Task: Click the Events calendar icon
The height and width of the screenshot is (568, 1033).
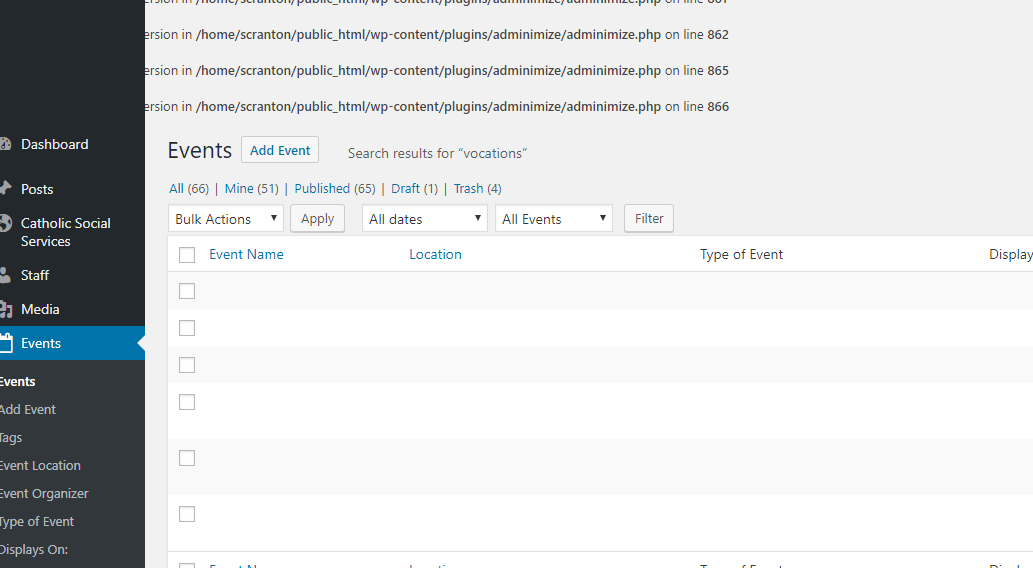Action: 5,343
